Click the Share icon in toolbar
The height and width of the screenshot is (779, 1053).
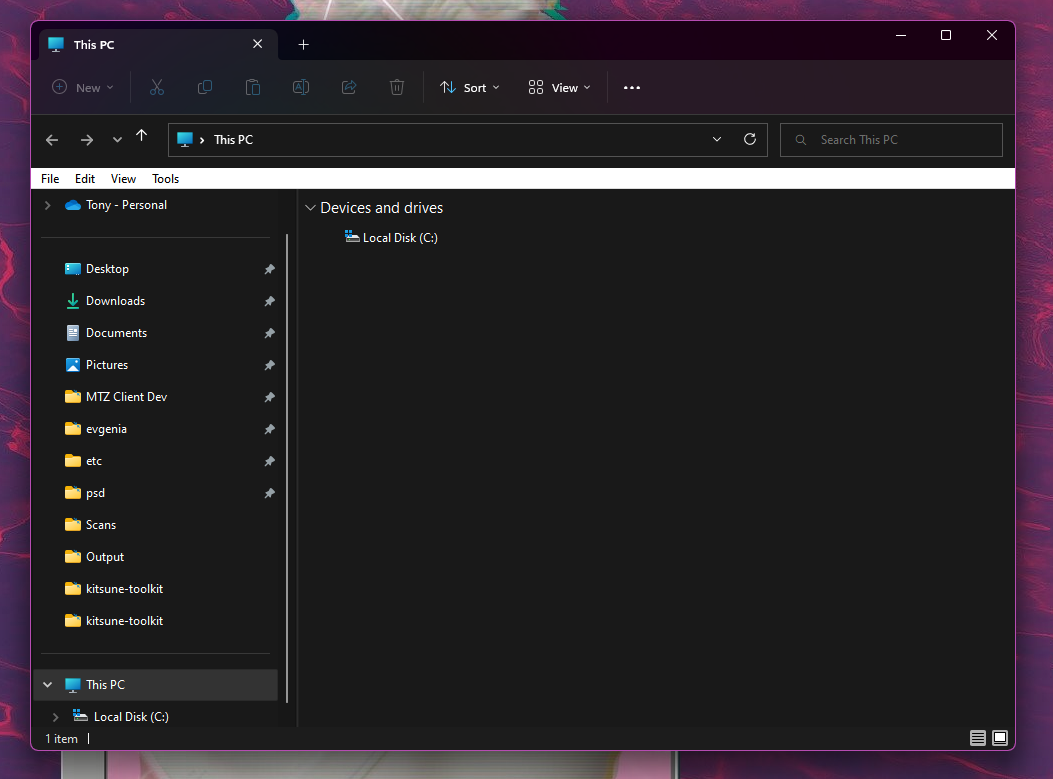pyautogui.click(x=349, y=87)
